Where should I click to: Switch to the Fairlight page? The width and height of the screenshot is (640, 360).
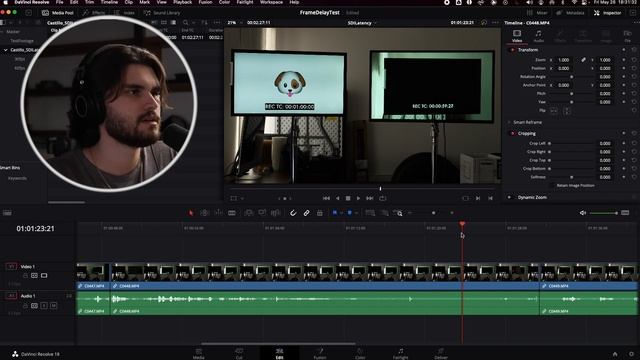(400, 353)
